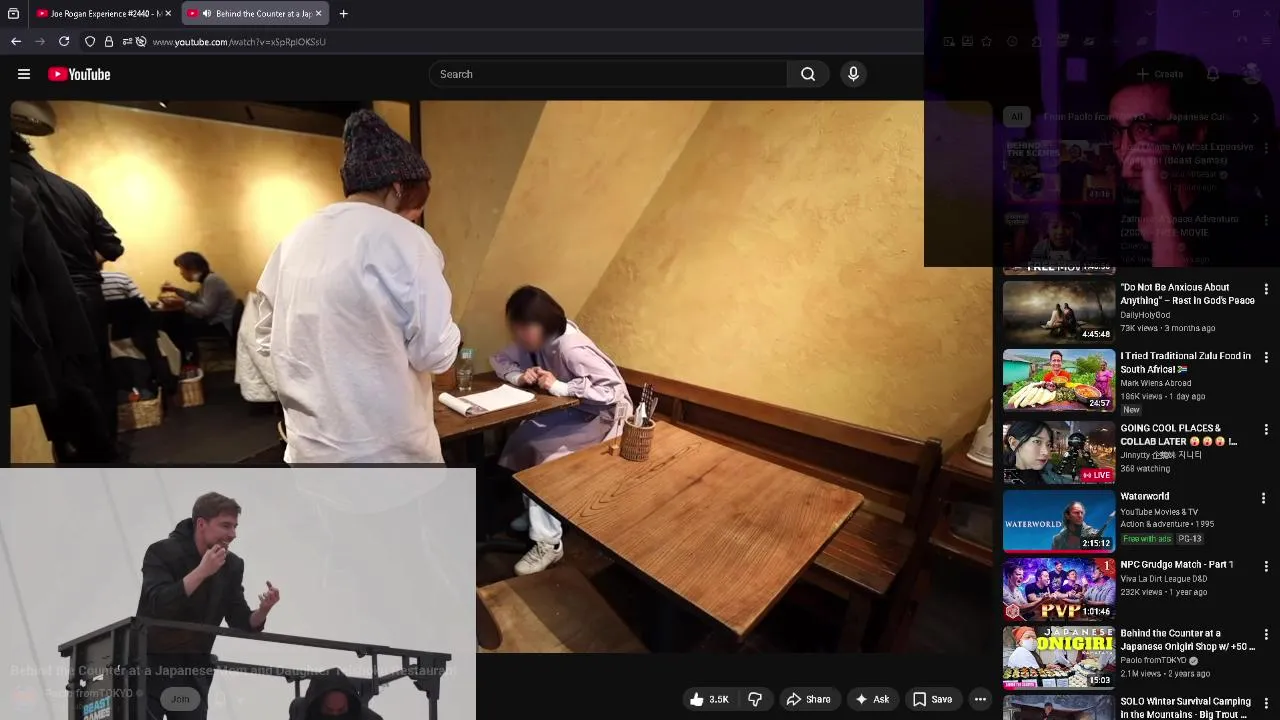This screenshot has width=1280, height=720.
Task: Go back with the browser back arrow
Action: click(x=16, y=41)
